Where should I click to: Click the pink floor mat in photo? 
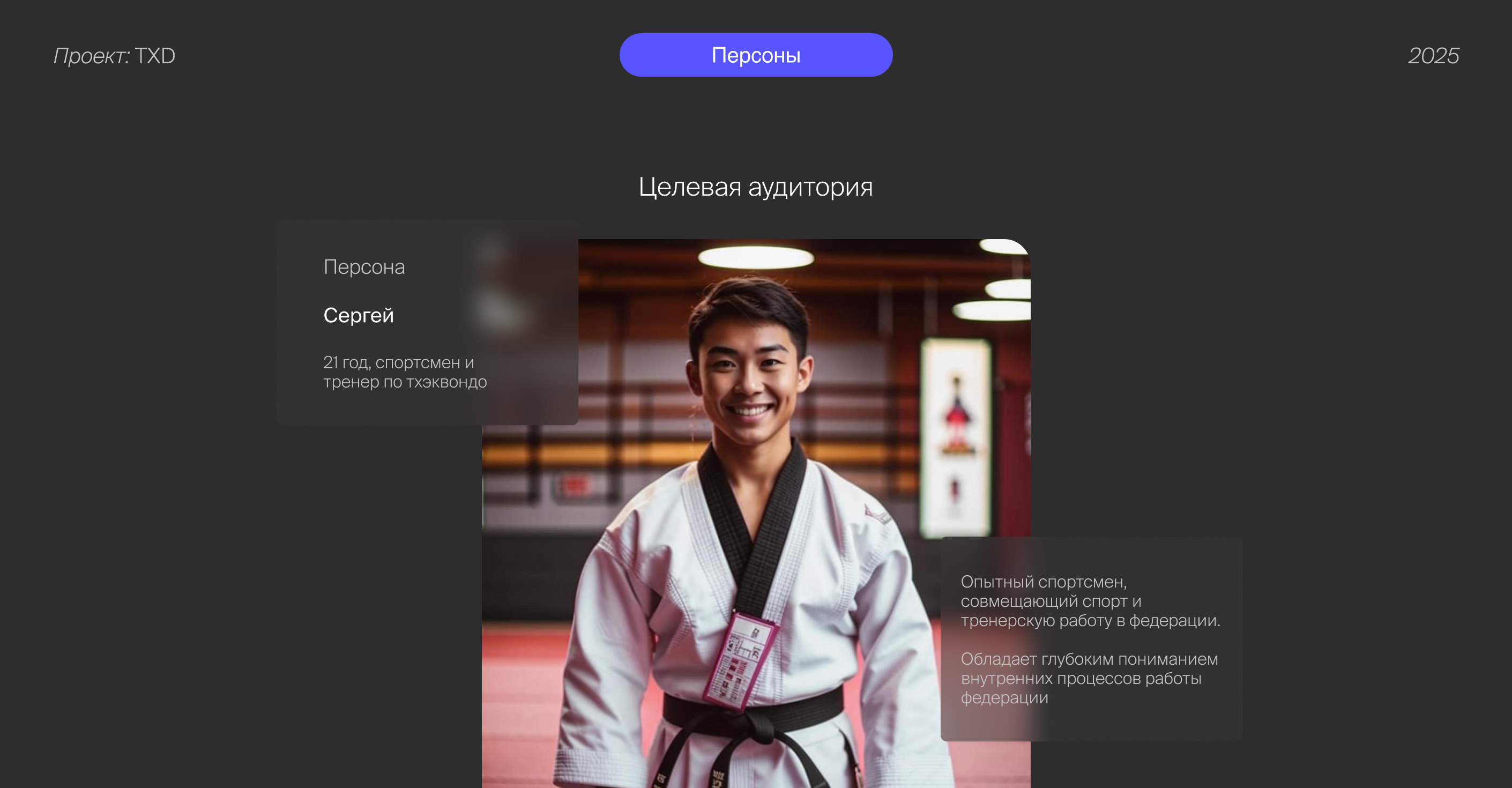click(519, 704)
